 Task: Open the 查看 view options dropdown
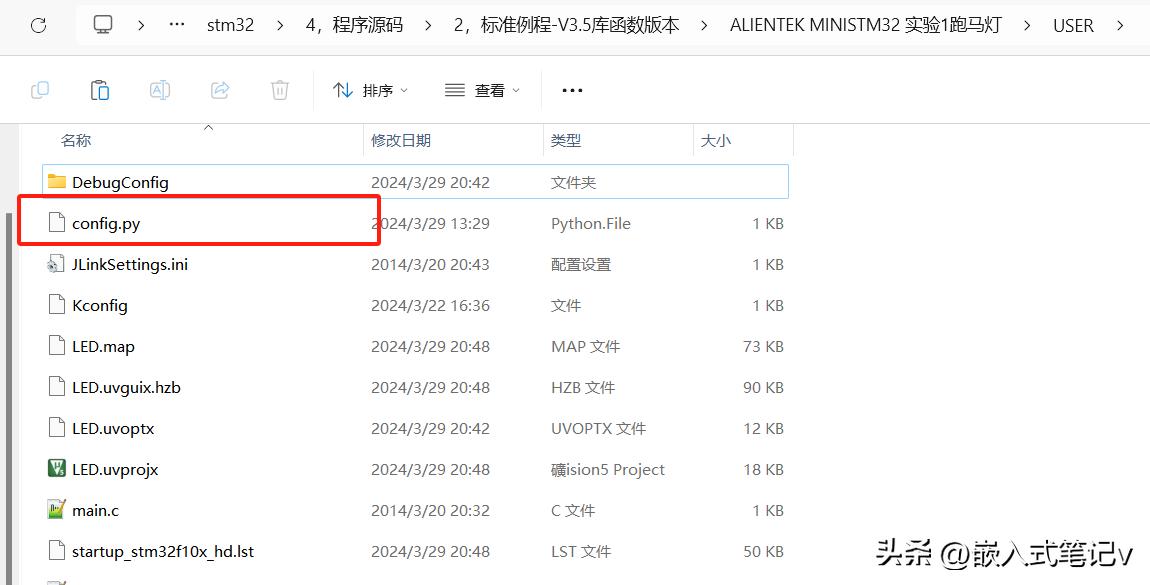coord(478,89)
